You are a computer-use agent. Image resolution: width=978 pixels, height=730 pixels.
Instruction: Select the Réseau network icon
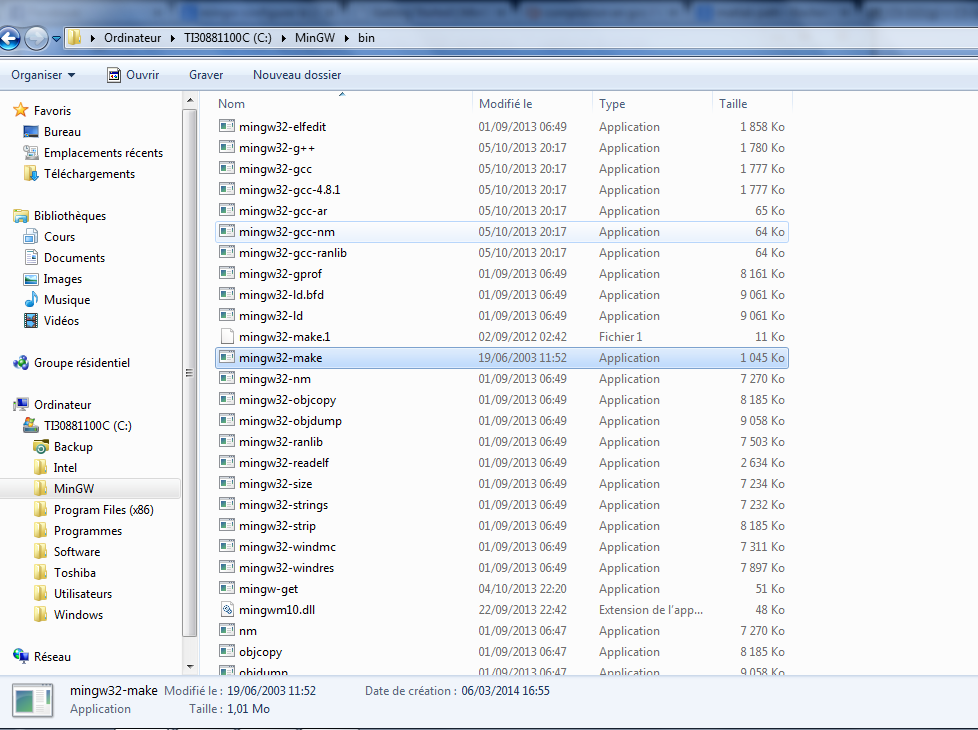(21, 656)
